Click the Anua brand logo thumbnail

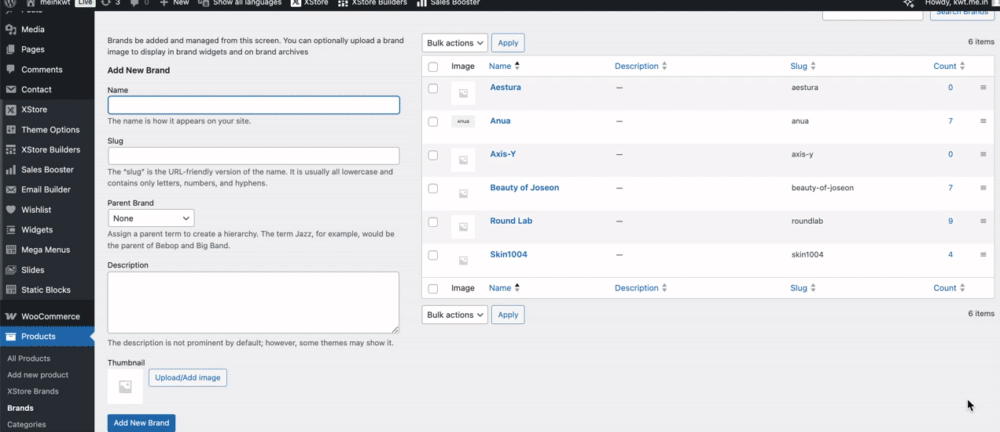click(x=463, y=121)
